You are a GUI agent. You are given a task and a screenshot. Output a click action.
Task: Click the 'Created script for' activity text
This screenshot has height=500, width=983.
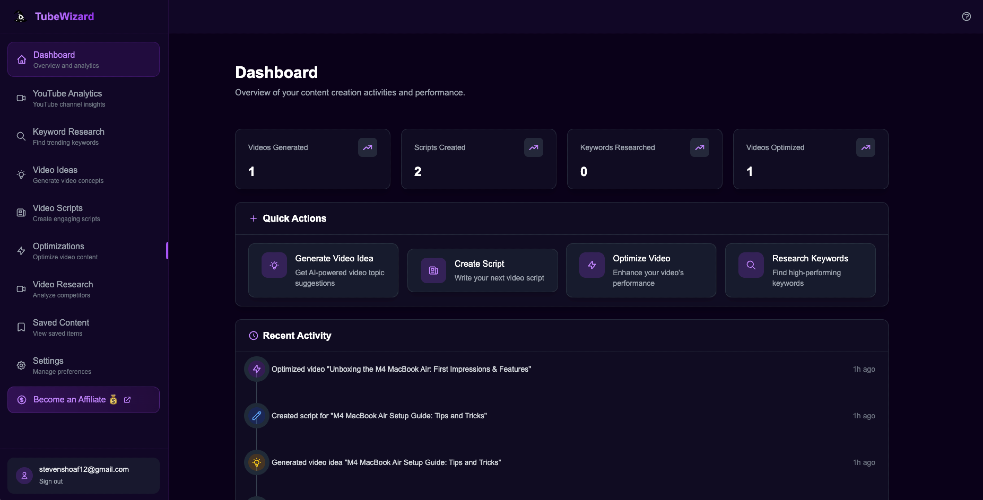point(379,415)
